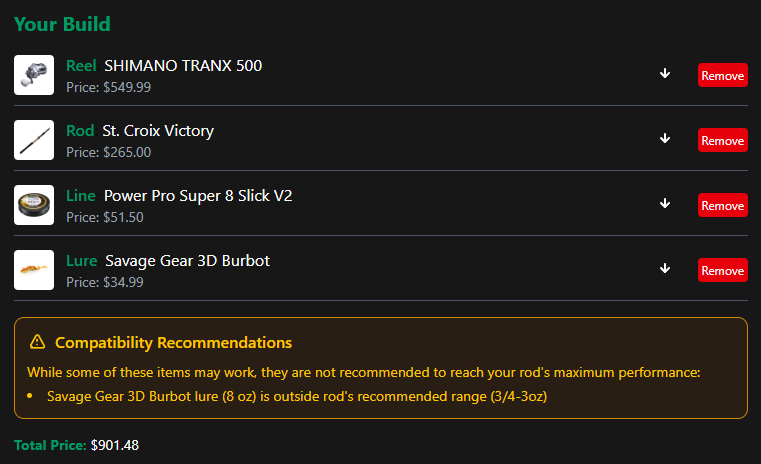Remove the Savage Gear 3D Burbot lure
Screen dimensions: 761x464
[722, 270]
